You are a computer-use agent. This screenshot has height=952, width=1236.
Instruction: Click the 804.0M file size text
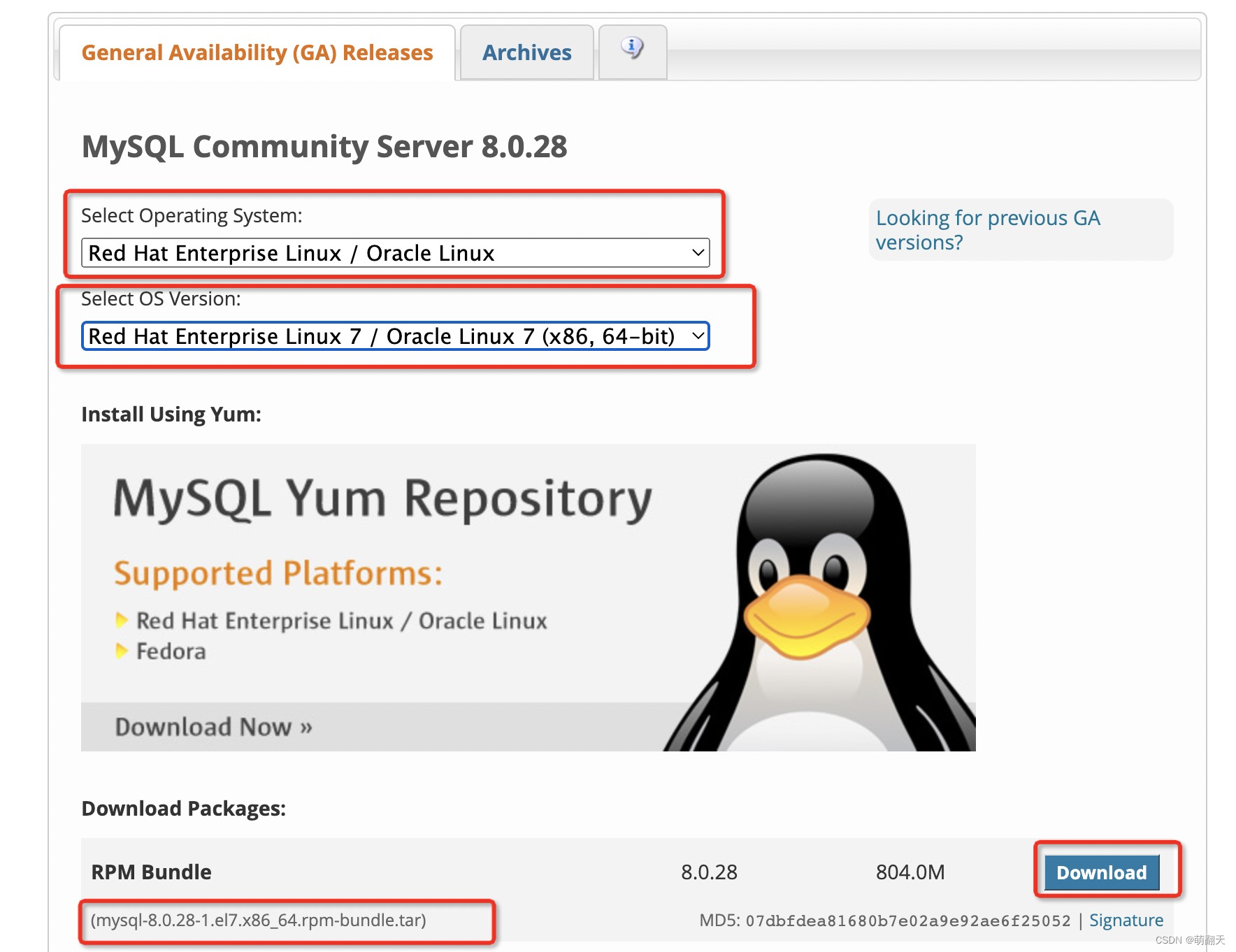click(x=910, y=872)
